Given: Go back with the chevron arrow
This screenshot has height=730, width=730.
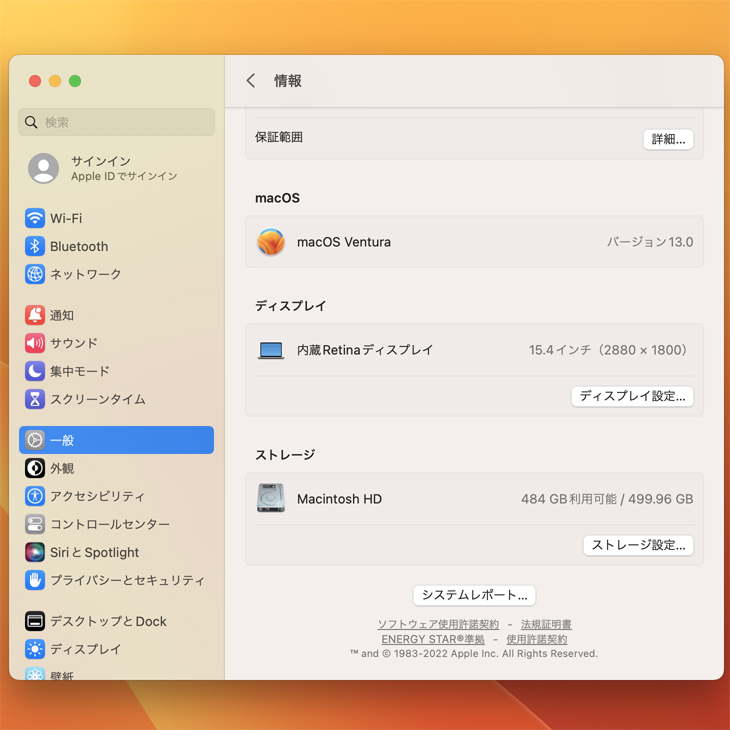Looking at the screenshot, I should point(251,81).
